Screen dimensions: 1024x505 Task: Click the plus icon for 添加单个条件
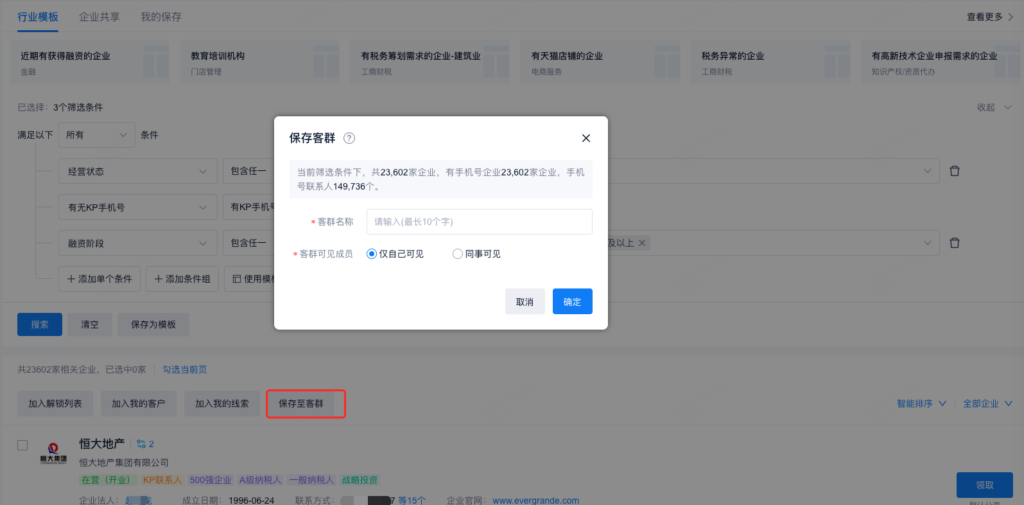click(72, 279)
